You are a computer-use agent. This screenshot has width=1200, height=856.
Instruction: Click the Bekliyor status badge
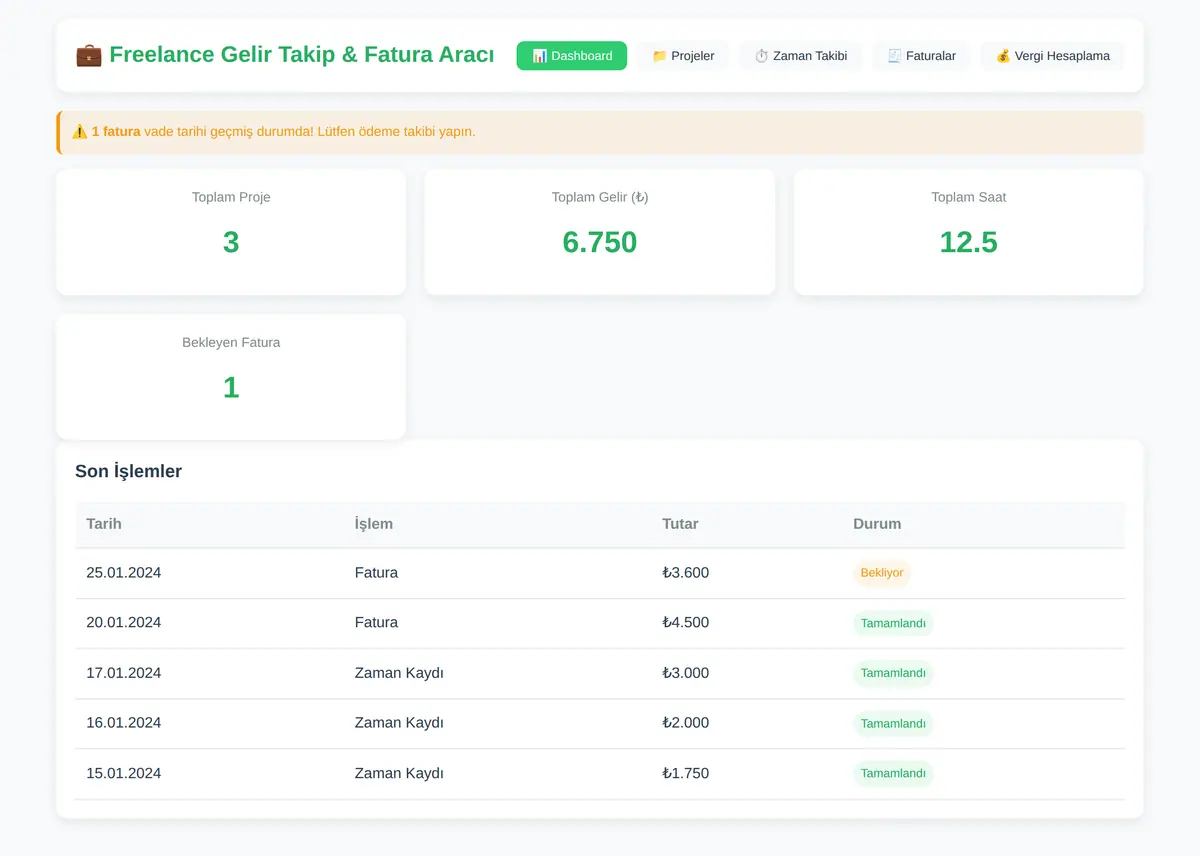[x=882, y=573]
